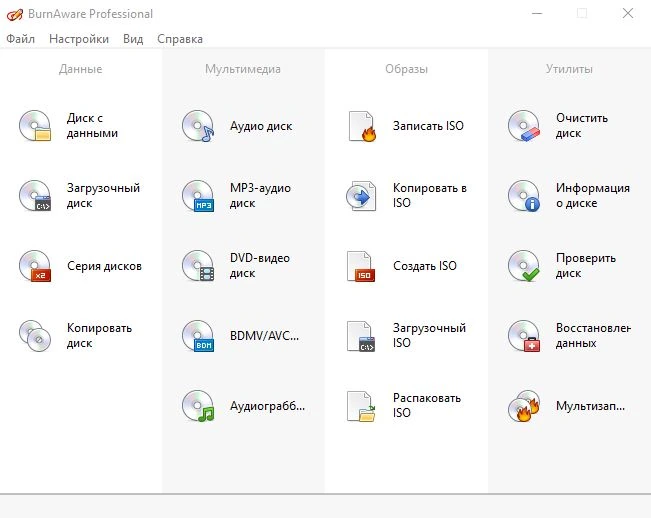651x518 pixels.
Task: Click the Информация о диске label
Action: coord(593,195)
